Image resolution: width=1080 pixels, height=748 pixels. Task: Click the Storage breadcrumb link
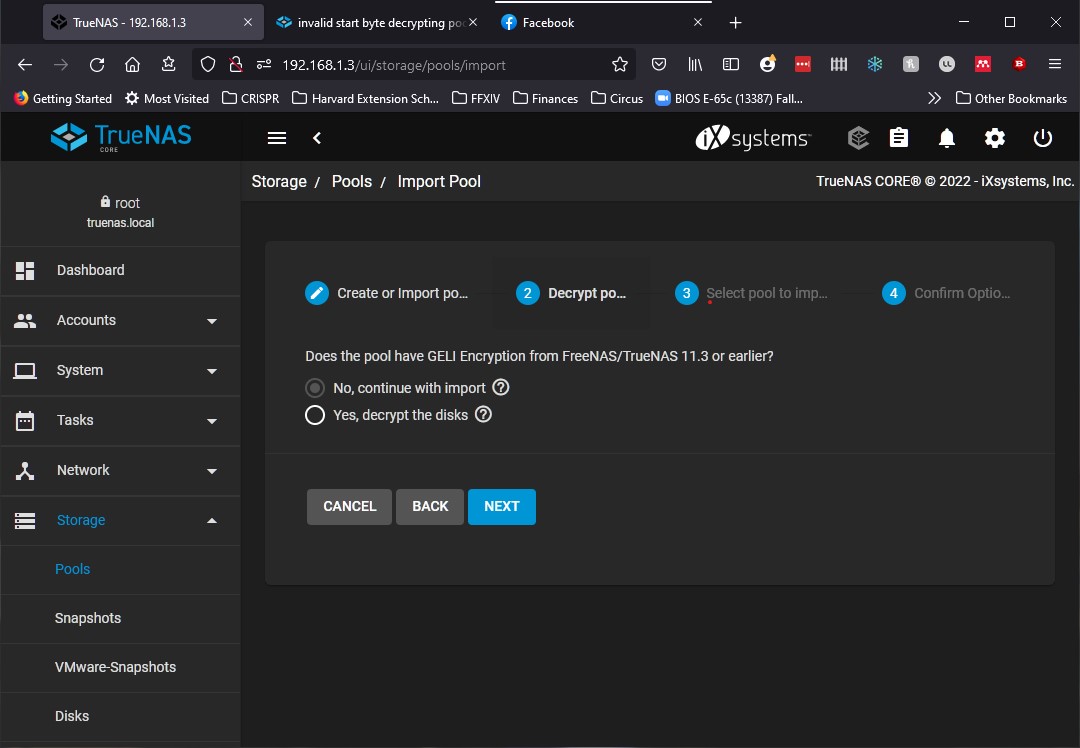(279, 181)
